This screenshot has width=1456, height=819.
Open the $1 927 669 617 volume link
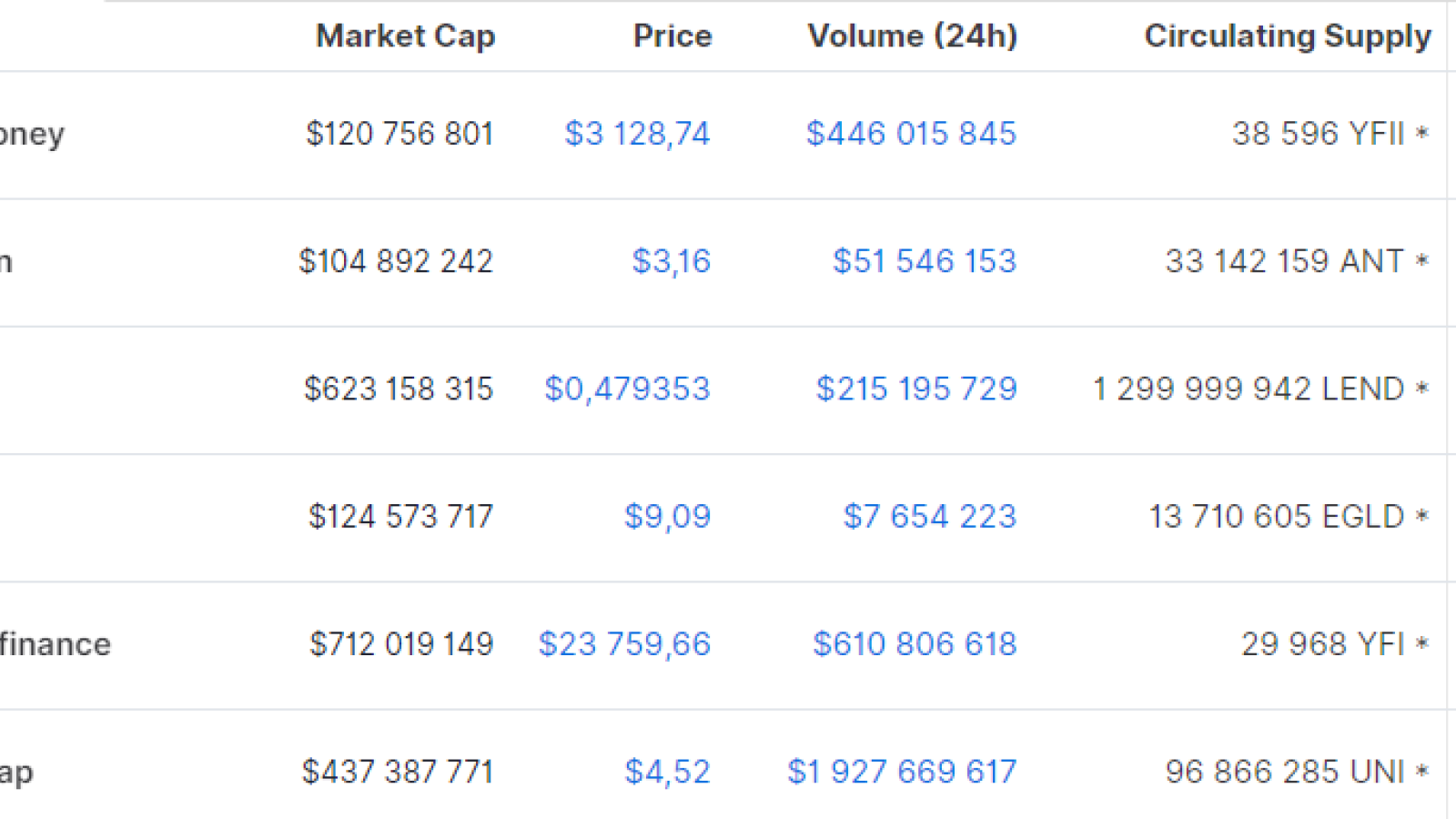(902, 772)
